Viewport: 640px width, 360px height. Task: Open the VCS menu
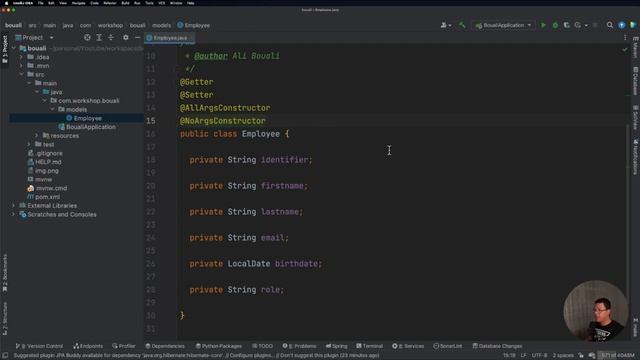162,3
